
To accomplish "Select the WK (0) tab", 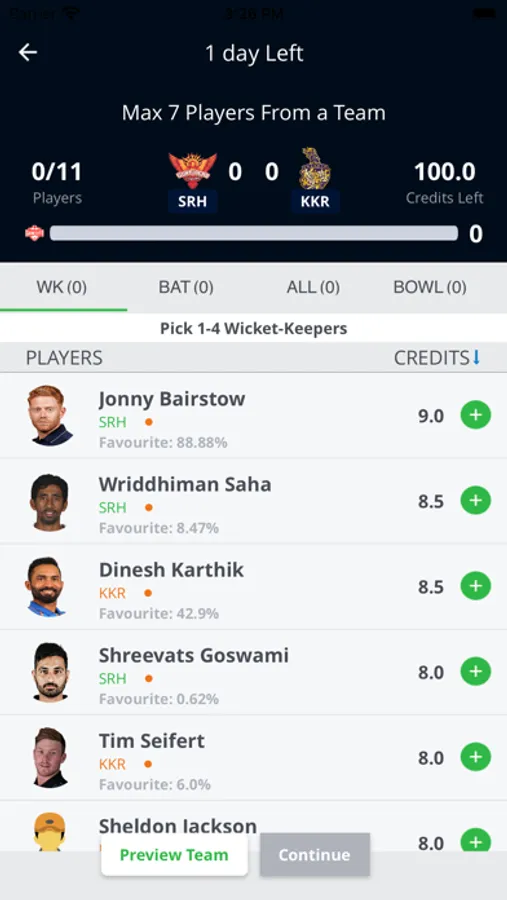I will (x=62, y=287).
